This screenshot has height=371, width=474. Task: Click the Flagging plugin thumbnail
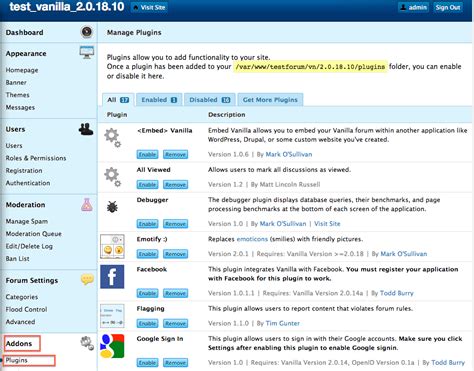(112, 316)
